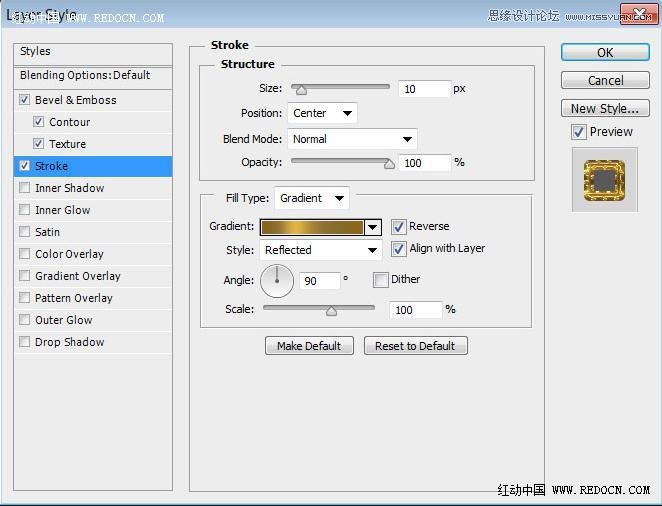Uncheck Align with Layer
Viewport: 662px width, 506px height.
(399, 249)
